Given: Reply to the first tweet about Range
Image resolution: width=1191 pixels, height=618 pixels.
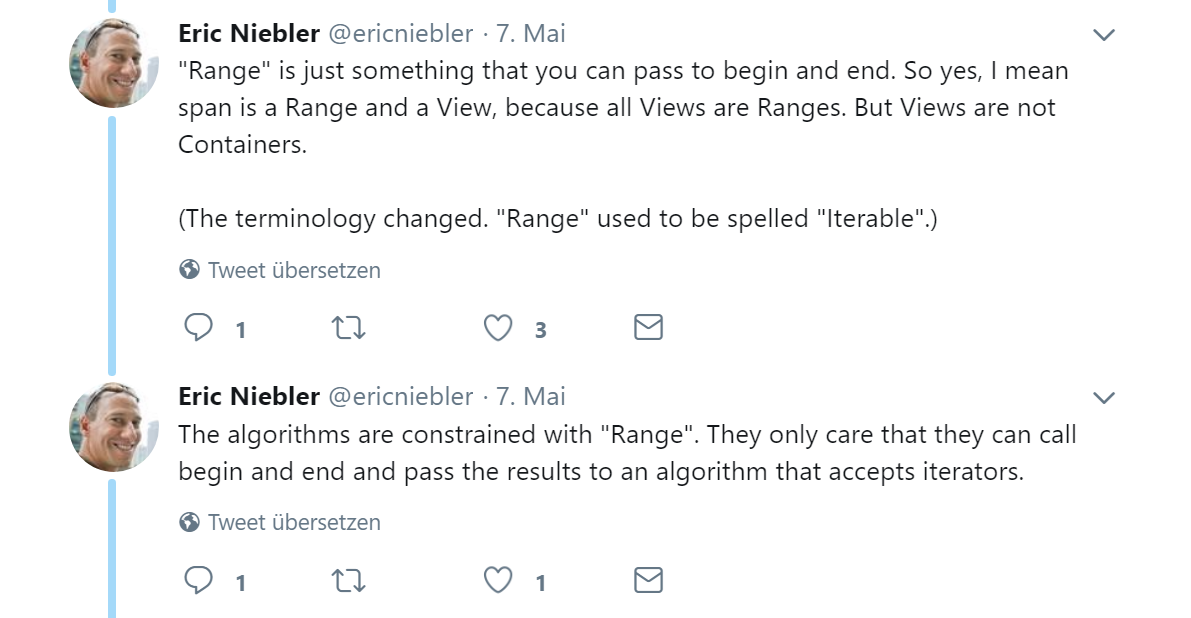Looking at the screenshot, I should point(199,327).
